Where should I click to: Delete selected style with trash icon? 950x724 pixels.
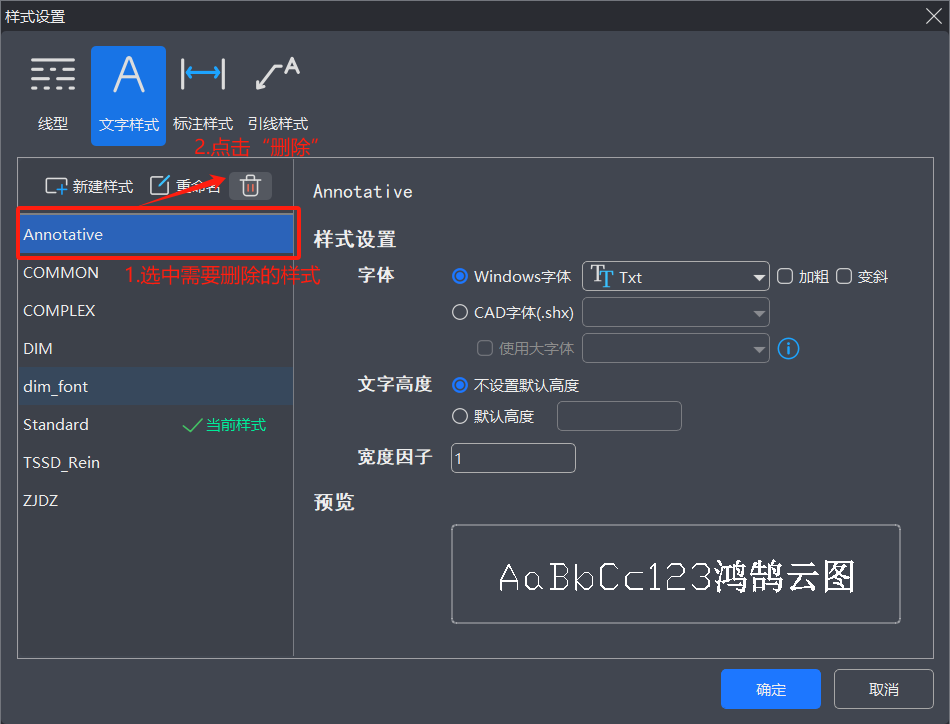250,186
